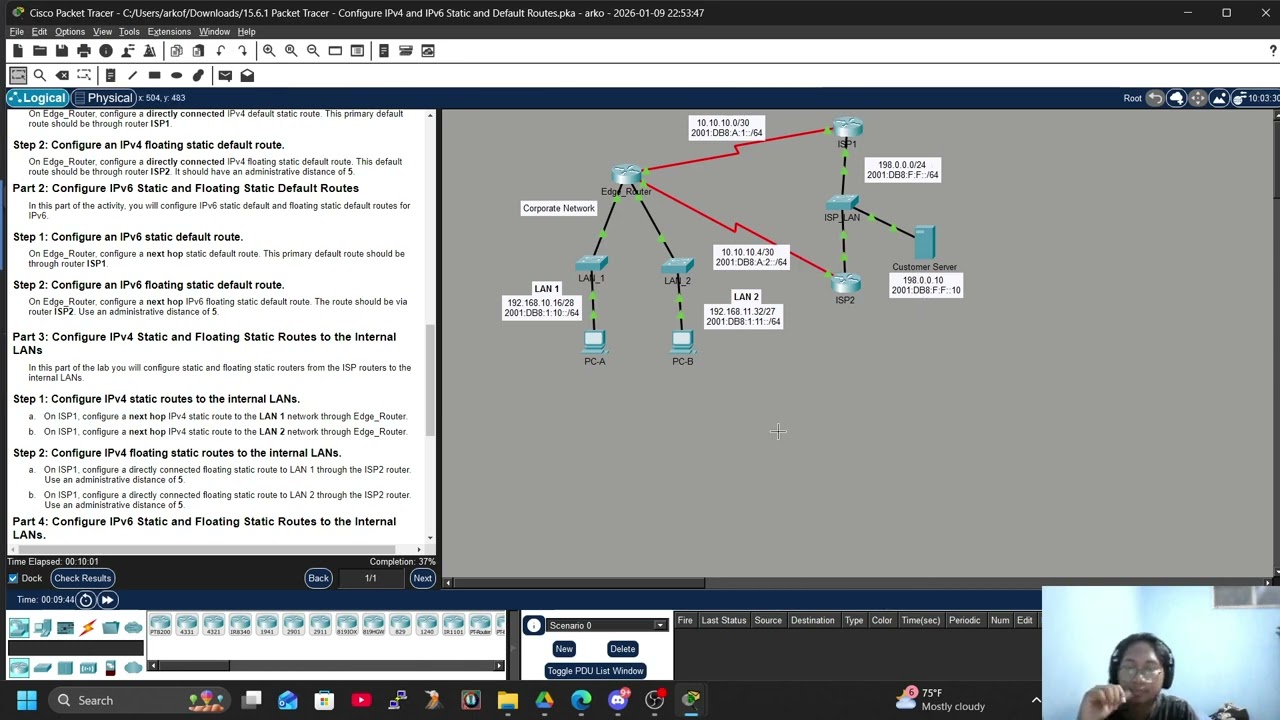Click the Power Cycle Devices button
1280x720 pixels.
tap(86, 600)
